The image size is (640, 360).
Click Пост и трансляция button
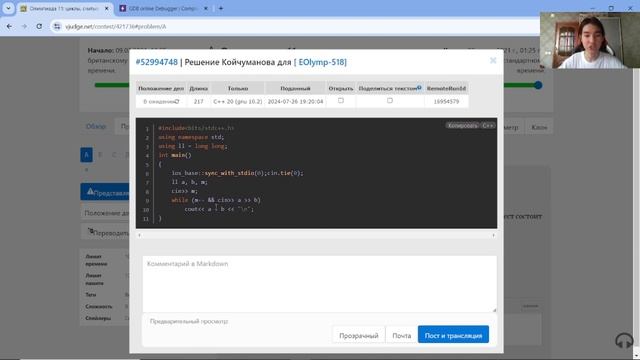coord(453,335)
